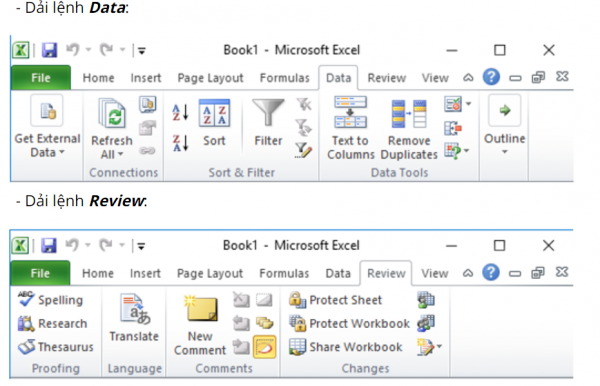The image size is (600, 386).
Task: Run the Spelling check
Action: pos(50,300)
